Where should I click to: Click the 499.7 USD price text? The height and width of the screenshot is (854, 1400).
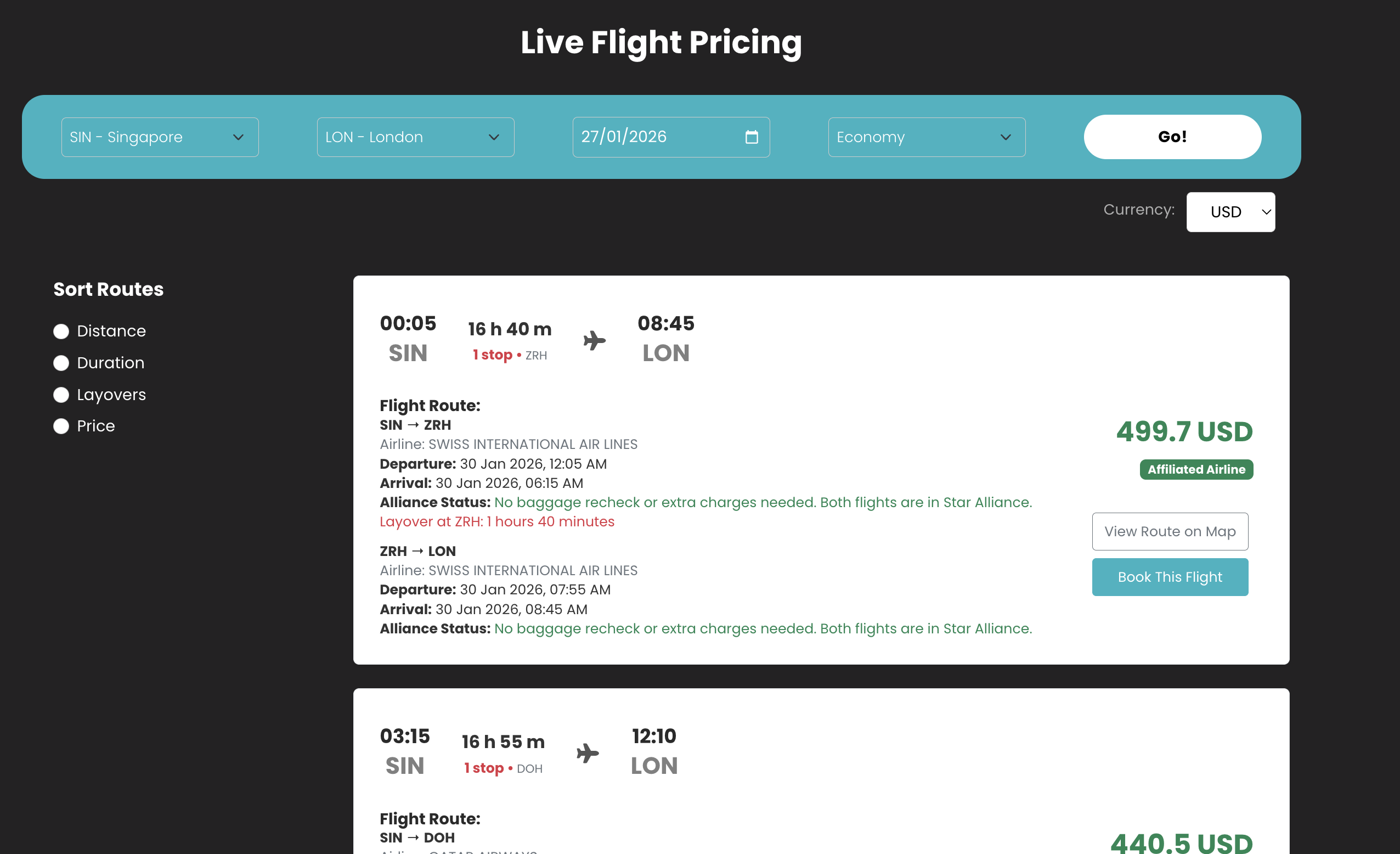(1184, 431)
